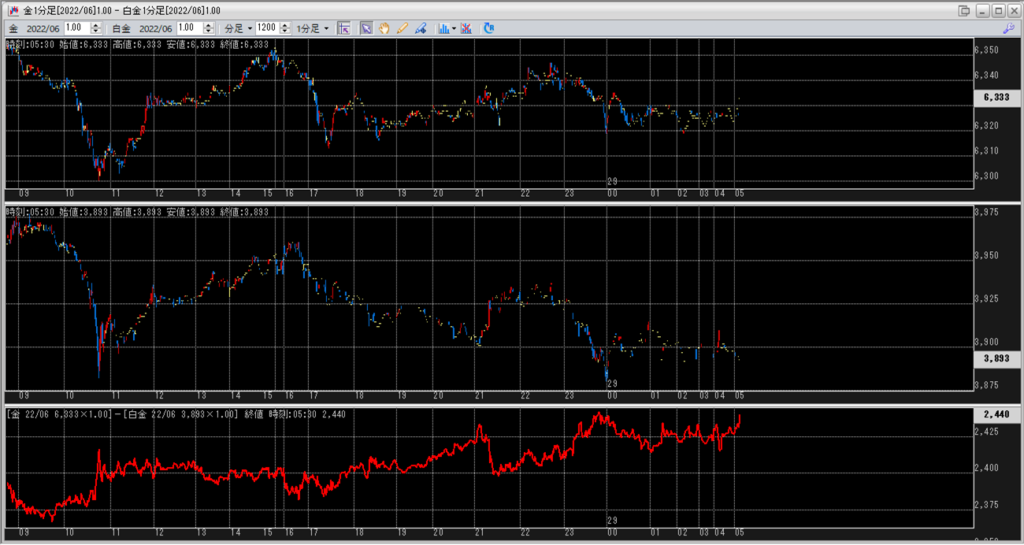Viewport: 1024px width, 545px height.
Task: Click the 1200 bar count field
Action: pos(265,28)
